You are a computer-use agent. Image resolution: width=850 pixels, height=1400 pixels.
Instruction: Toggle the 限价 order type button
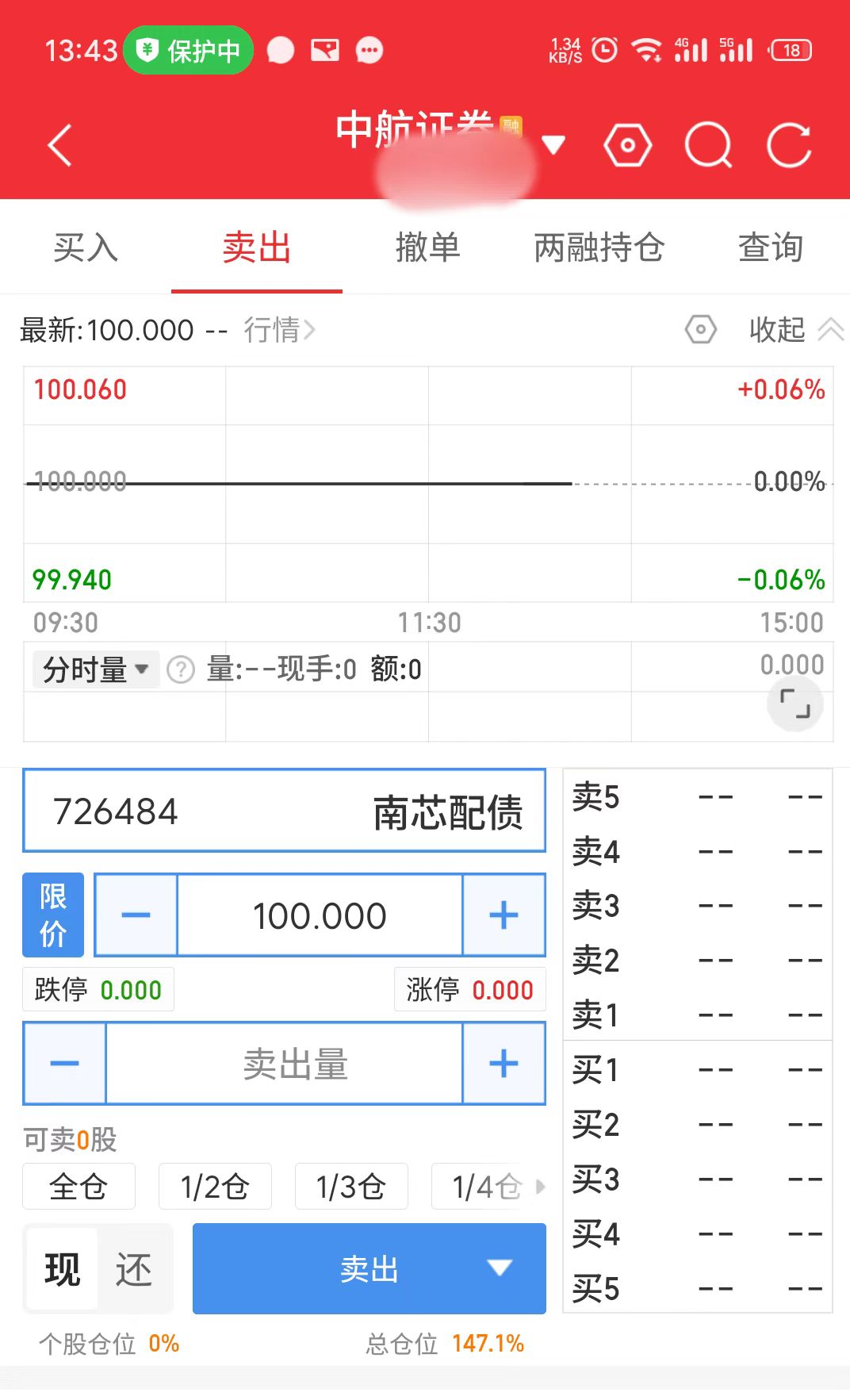point(53,915)
